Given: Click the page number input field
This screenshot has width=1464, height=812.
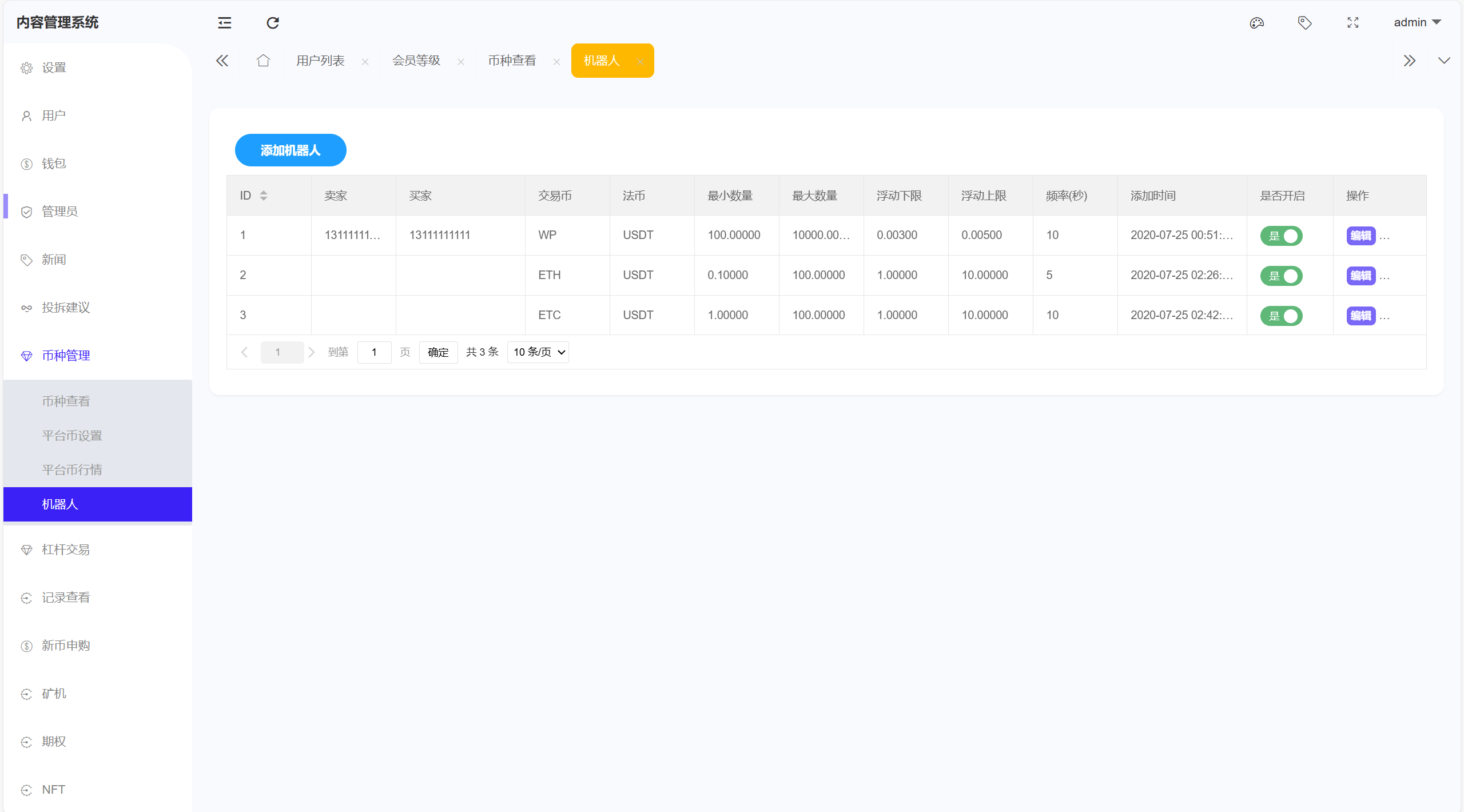Looking at the screenshot, I should [x=375, y=352].
